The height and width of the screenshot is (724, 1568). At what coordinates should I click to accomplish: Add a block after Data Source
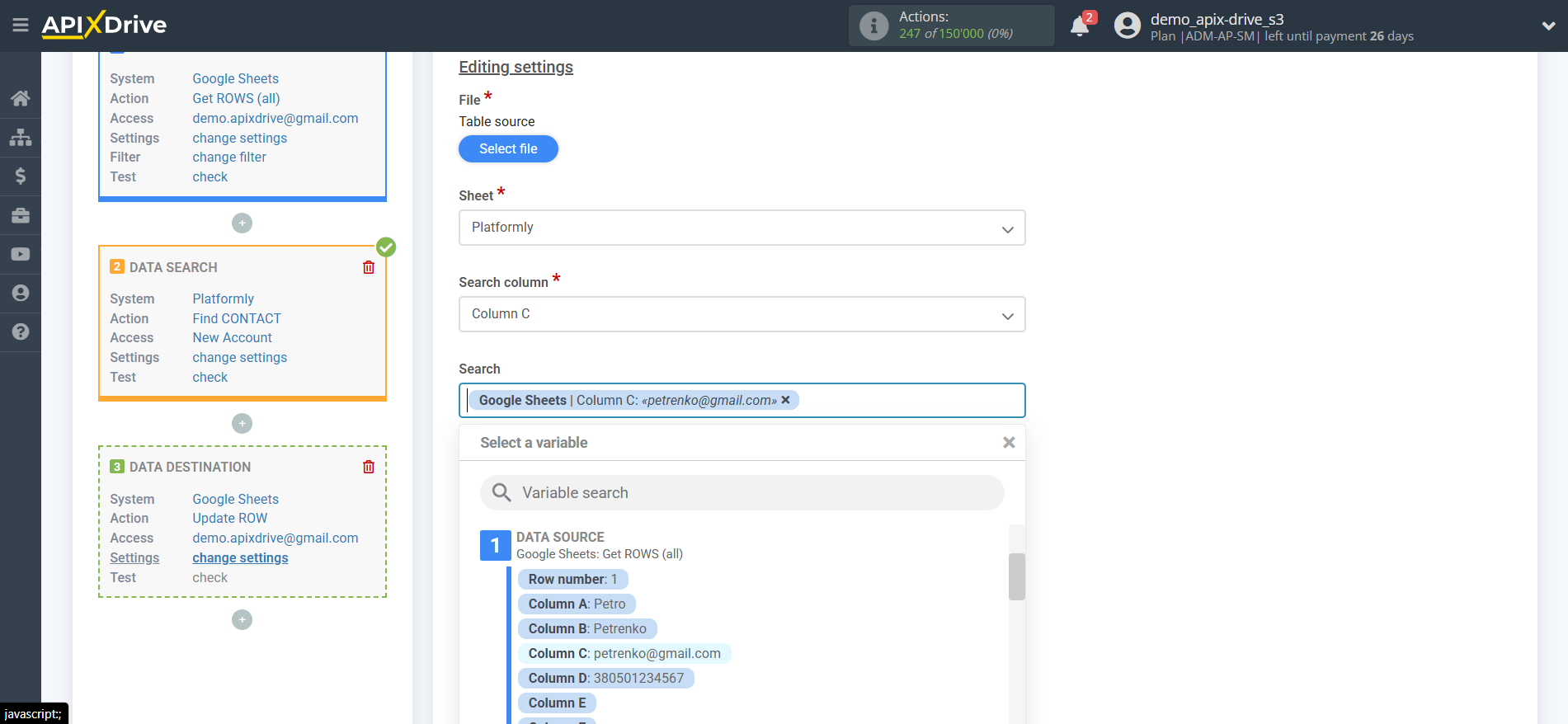242,223
